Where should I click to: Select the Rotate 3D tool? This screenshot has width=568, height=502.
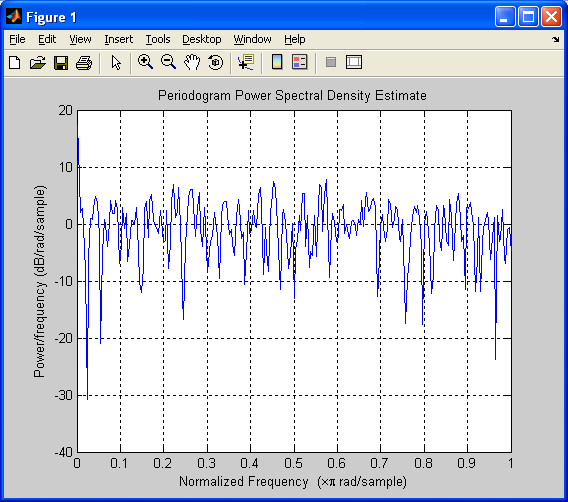pyautogui.click(x=216, y=62)
